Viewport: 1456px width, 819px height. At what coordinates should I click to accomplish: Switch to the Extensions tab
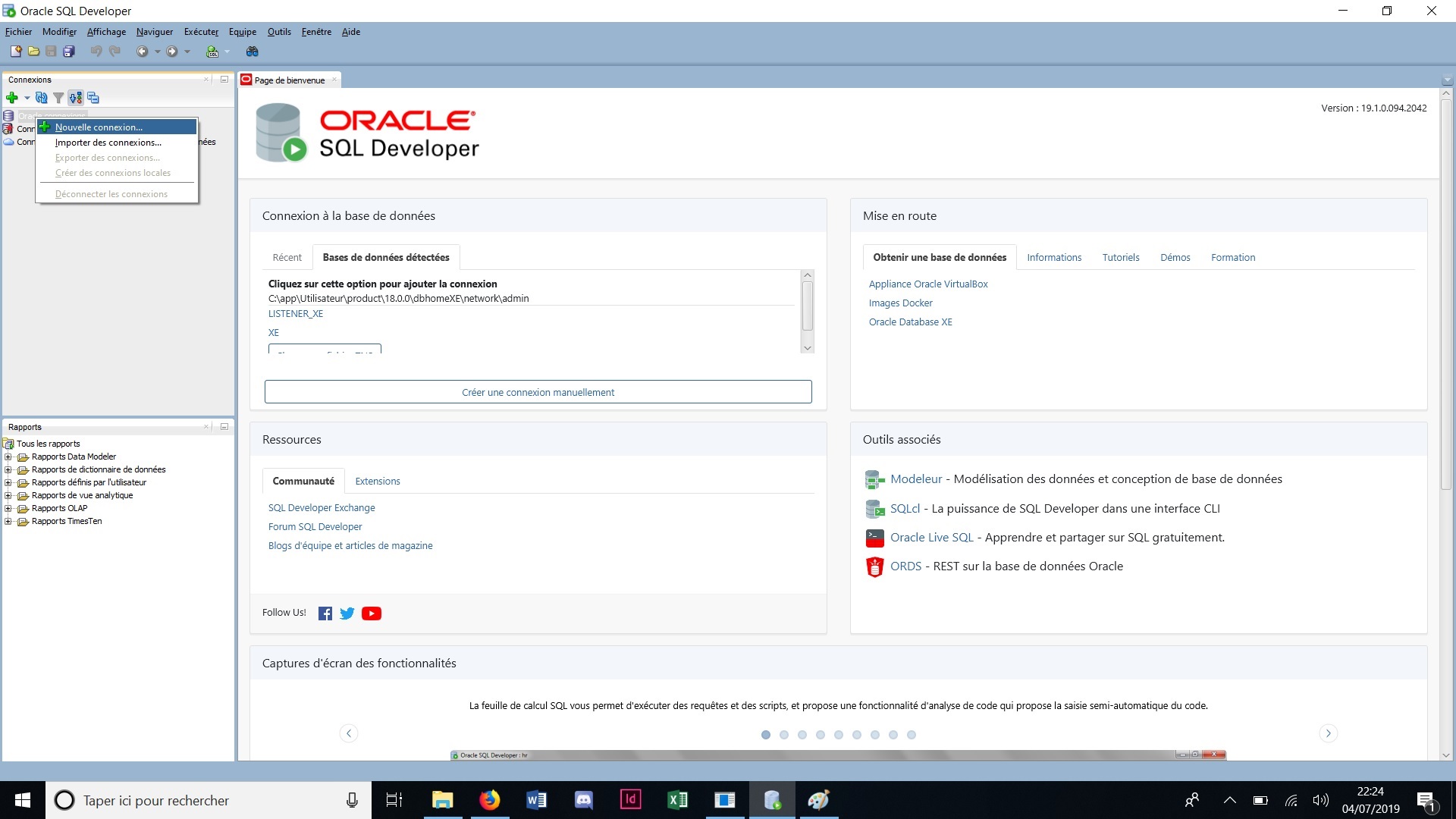click(378, 482)
